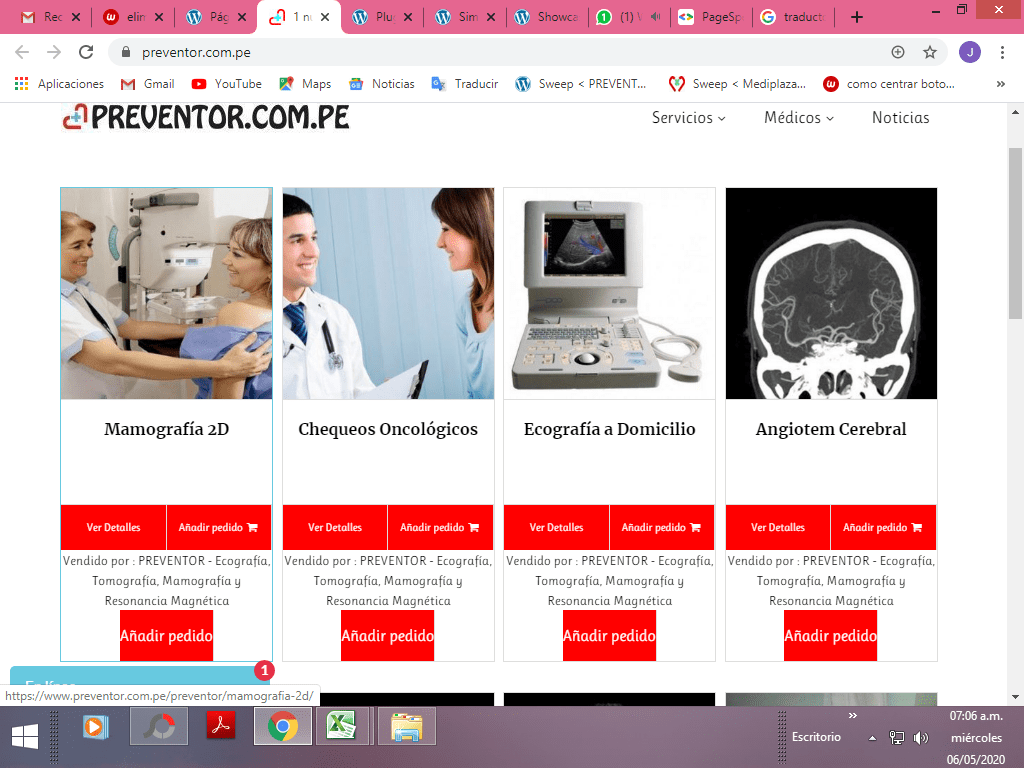Show hidden system tray icons

872,738
